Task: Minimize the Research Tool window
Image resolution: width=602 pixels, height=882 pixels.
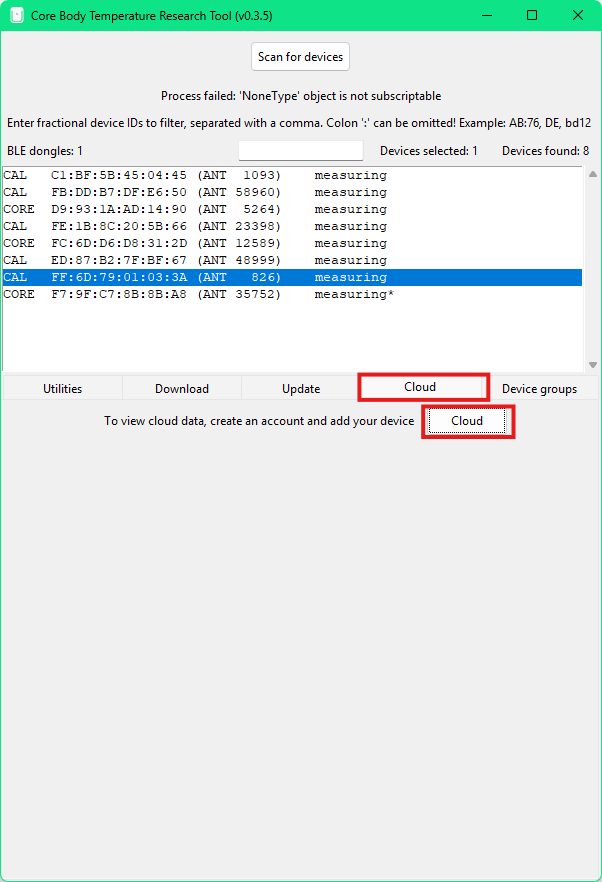Action: 487,15
